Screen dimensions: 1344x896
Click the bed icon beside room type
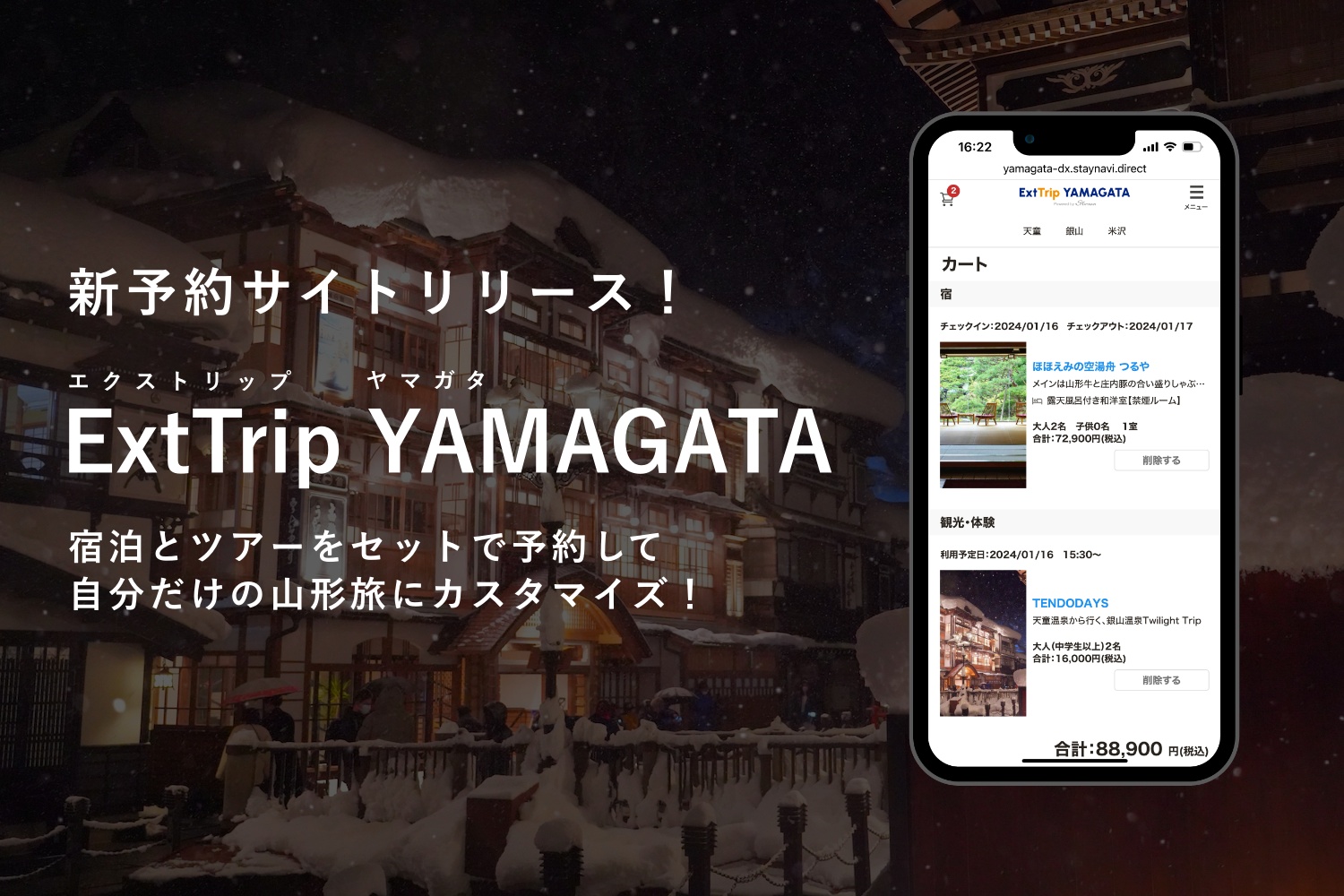click(x=1038, y=401)
